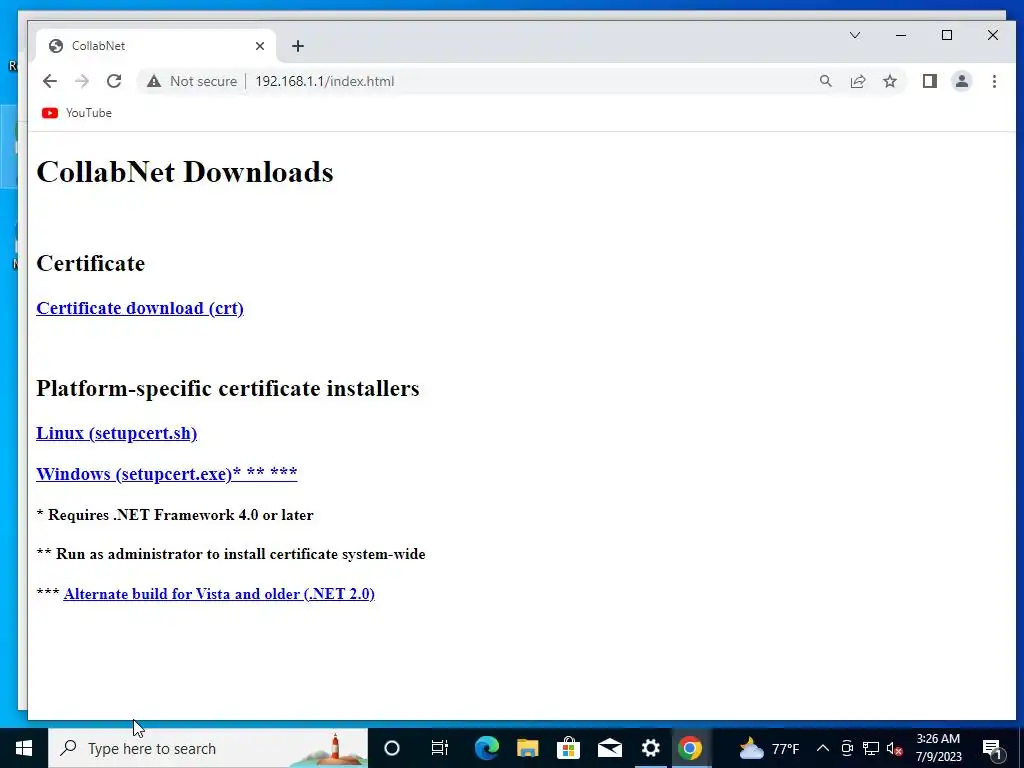Share this page via share icon
Viewport: 1024px width, 768px height.
tap(857, 81)
